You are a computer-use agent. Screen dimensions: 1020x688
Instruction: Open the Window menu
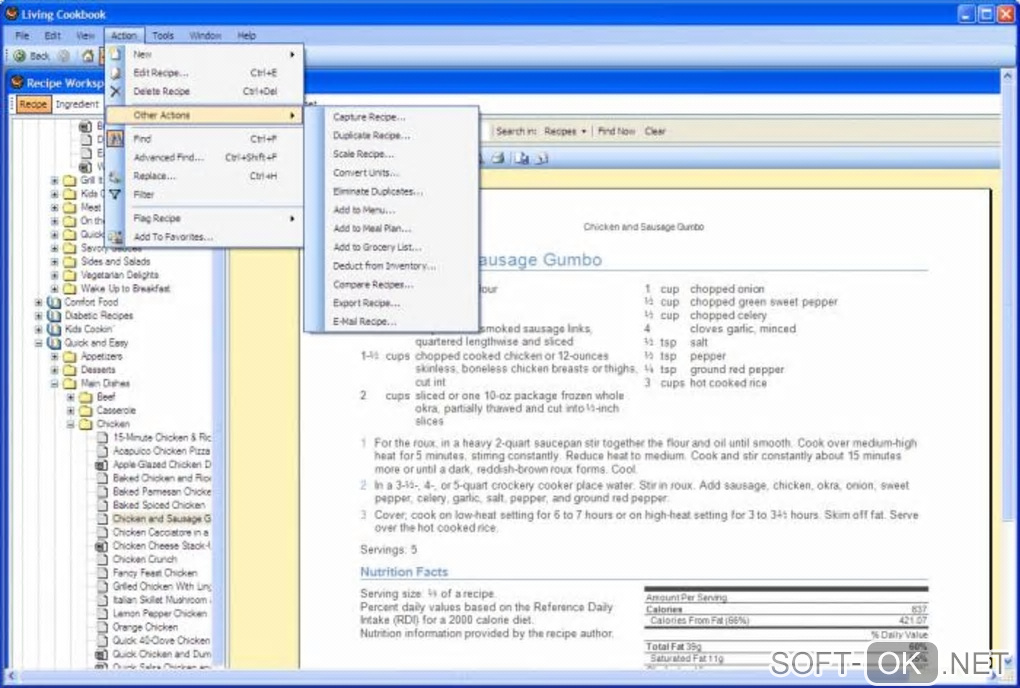coord(205,36)
